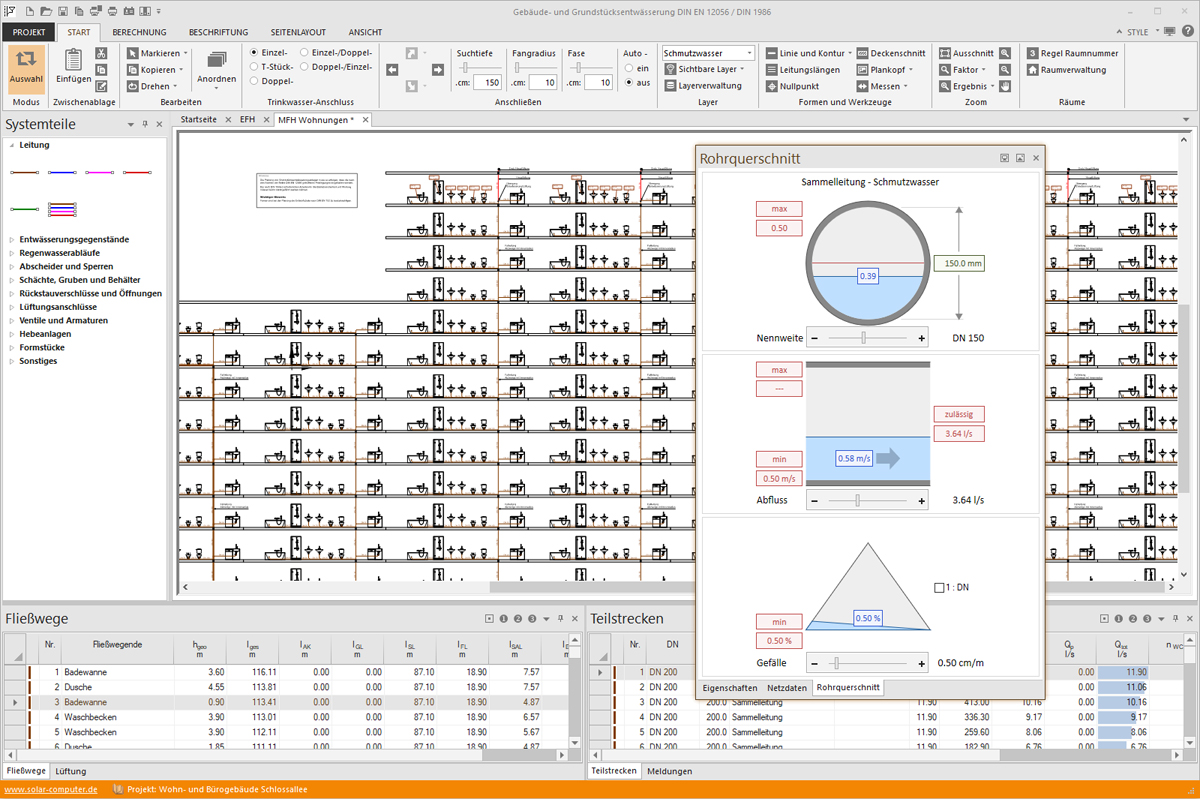This screenshot has width=1200, height=799.
Task: Select the blue pipe line type
Action: click(x=63, y=173)
